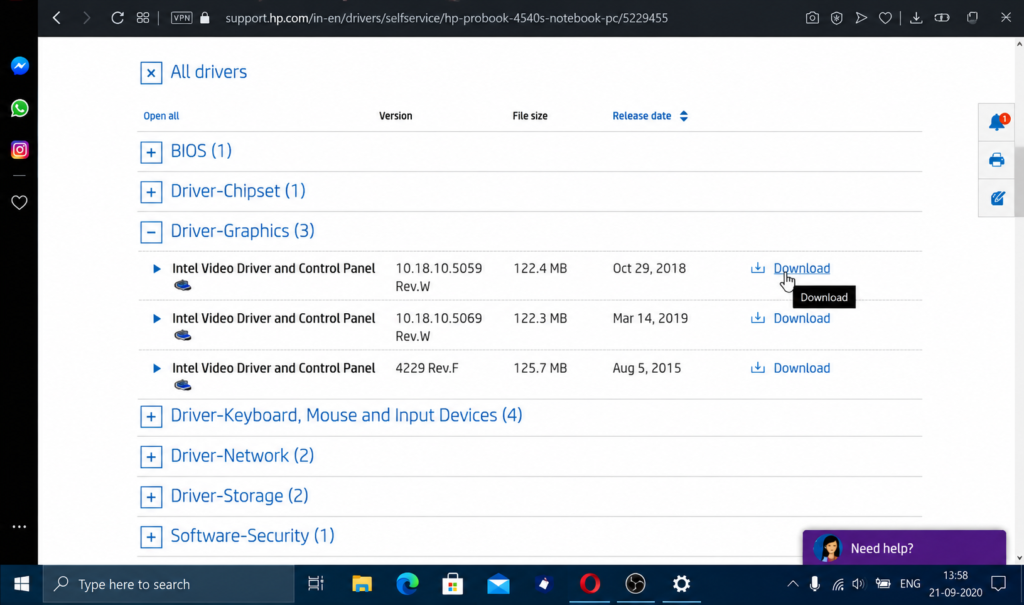Open the sidebar three-dots setup menu

20,527
